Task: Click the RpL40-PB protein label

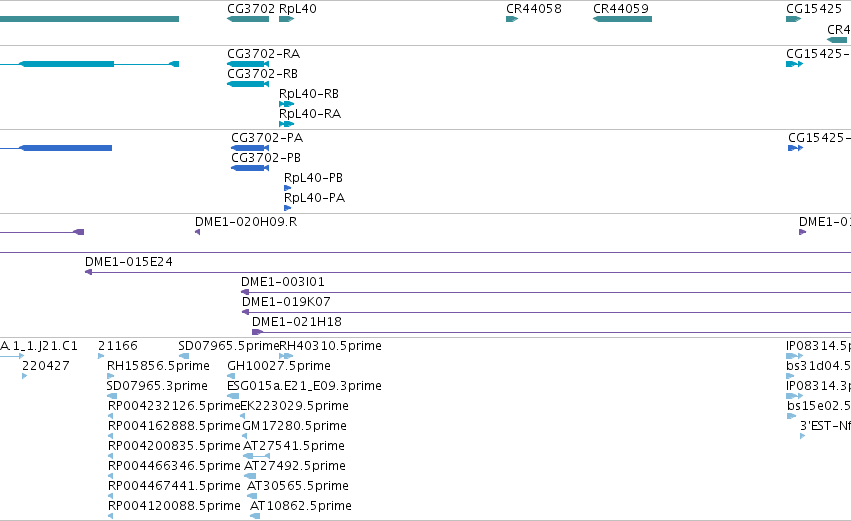Action: click(313, 178)
